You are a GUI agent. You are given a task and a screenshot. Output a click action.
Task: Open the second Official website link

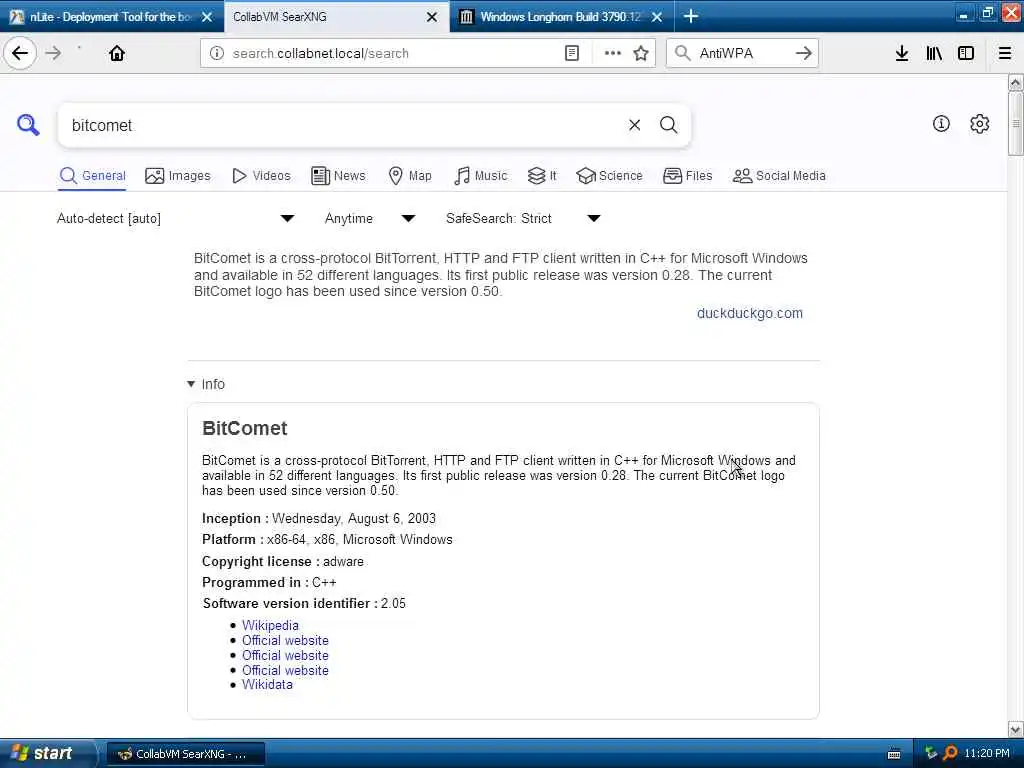pos(285,655)
